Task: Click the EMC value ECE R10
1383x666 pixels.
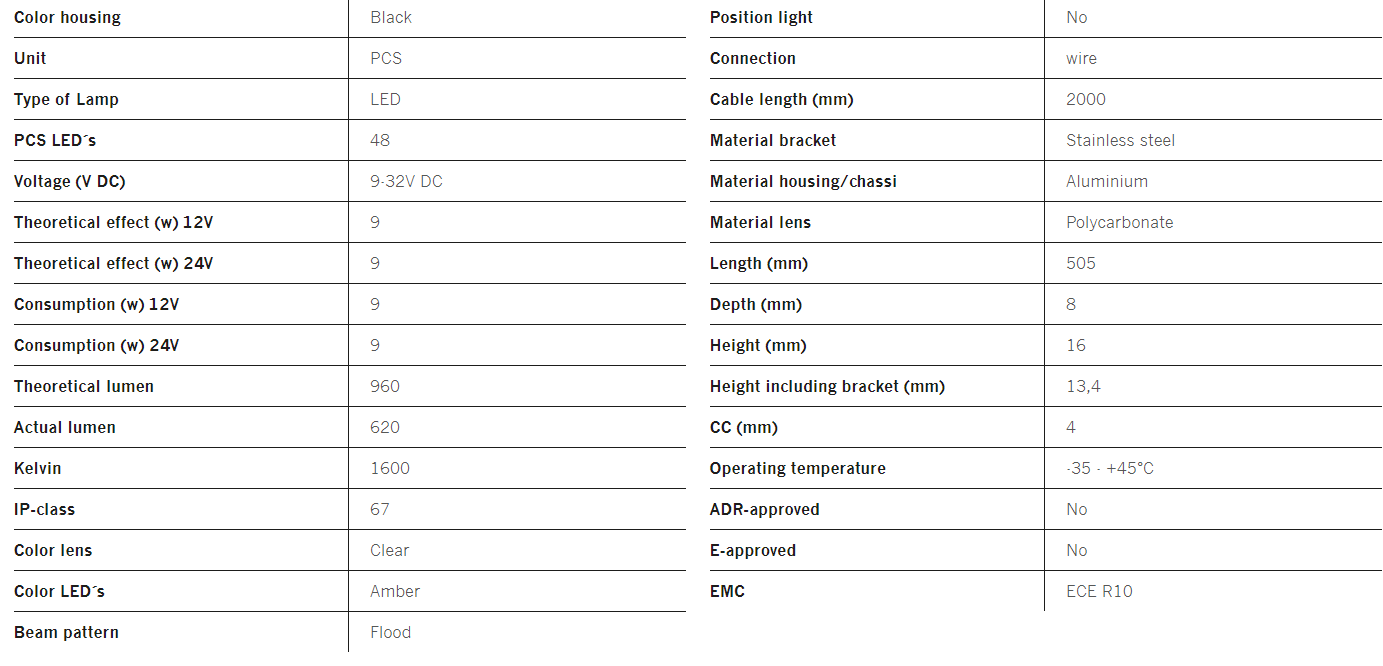Action: [1099, 591]
